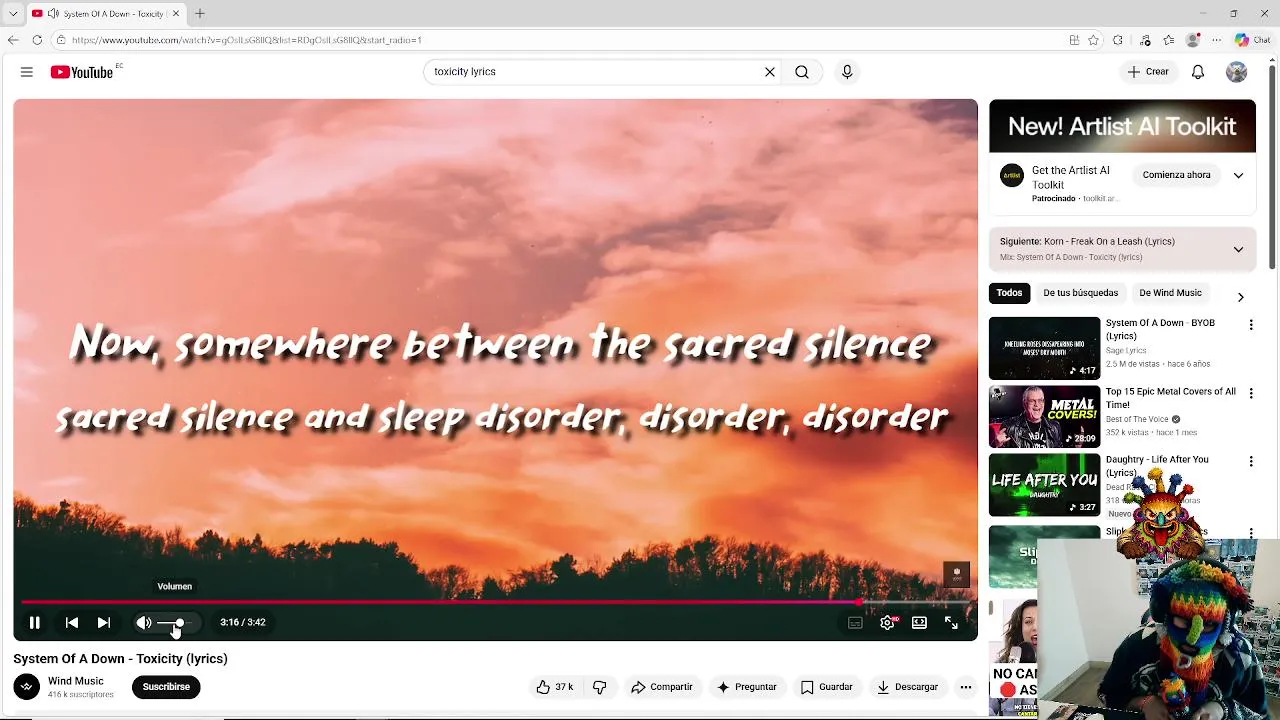Open the browser favorites list icon
This screenshot has width=1280, height=720.
pos(1169,40)
